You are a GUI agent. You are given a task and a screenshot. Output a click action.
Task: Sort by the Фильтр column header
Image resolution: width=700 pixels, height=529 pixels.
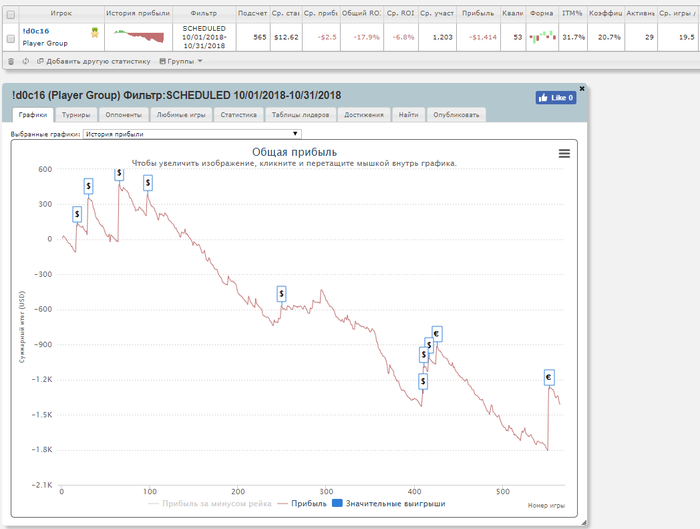(x=204, y=13)
